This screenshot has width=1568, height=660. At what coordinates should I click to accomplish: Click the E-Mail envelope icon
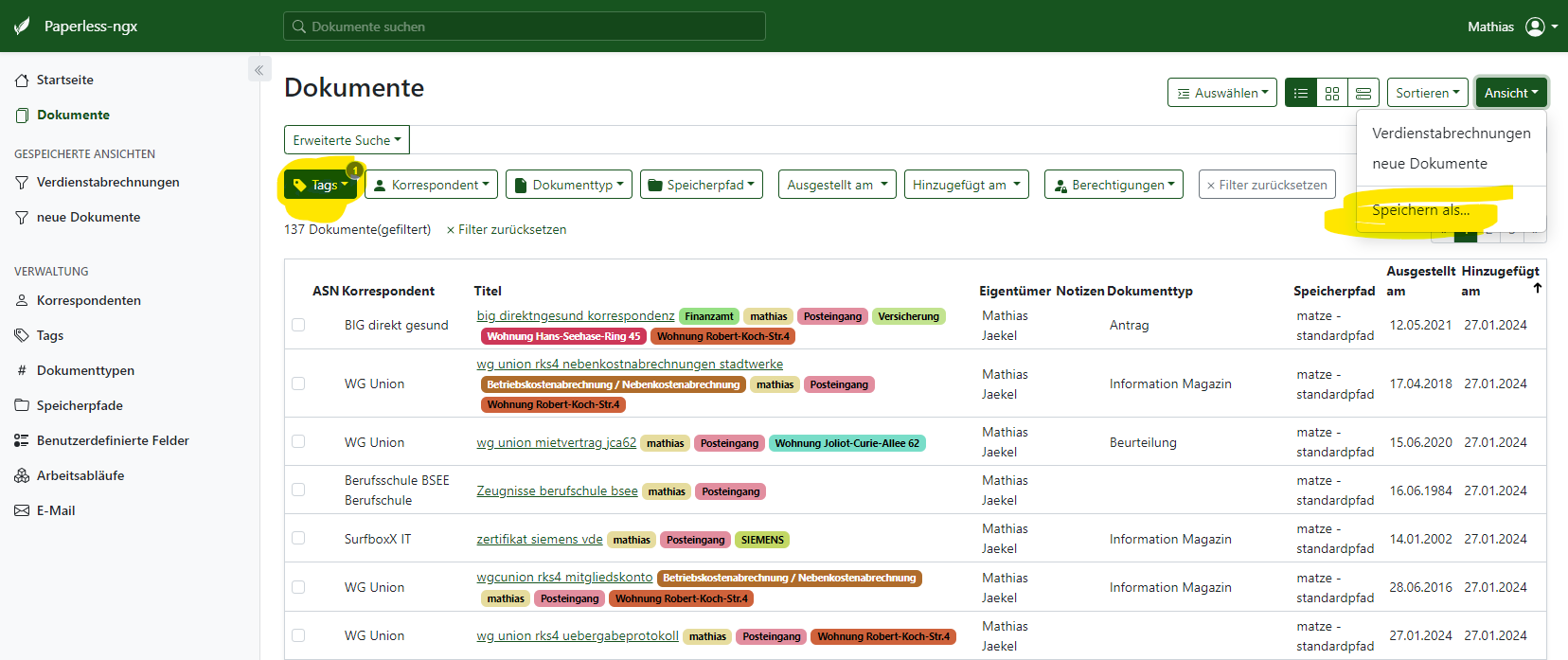22,510
